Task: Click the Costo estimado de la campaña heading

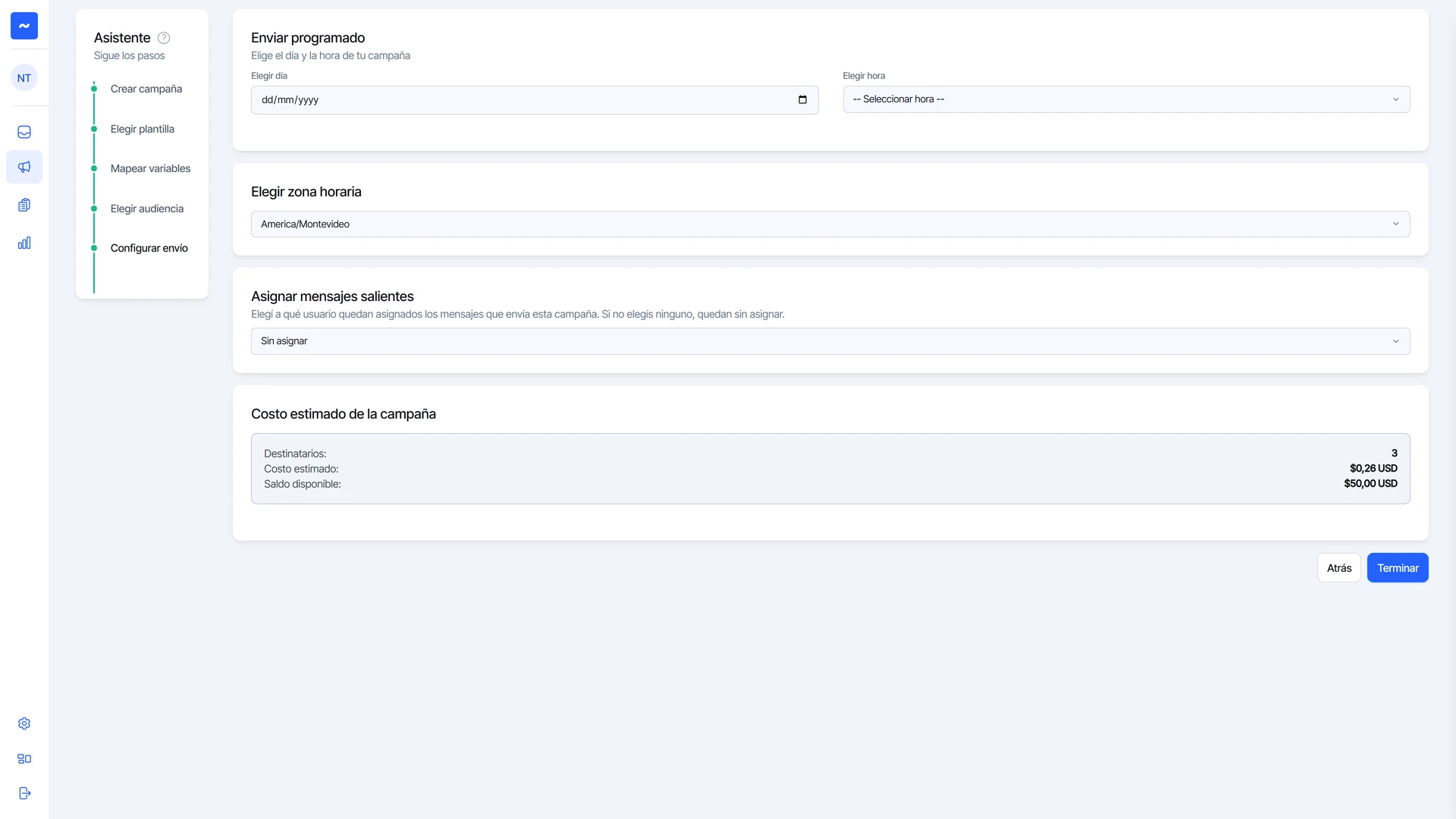Action: click(344, 414)
